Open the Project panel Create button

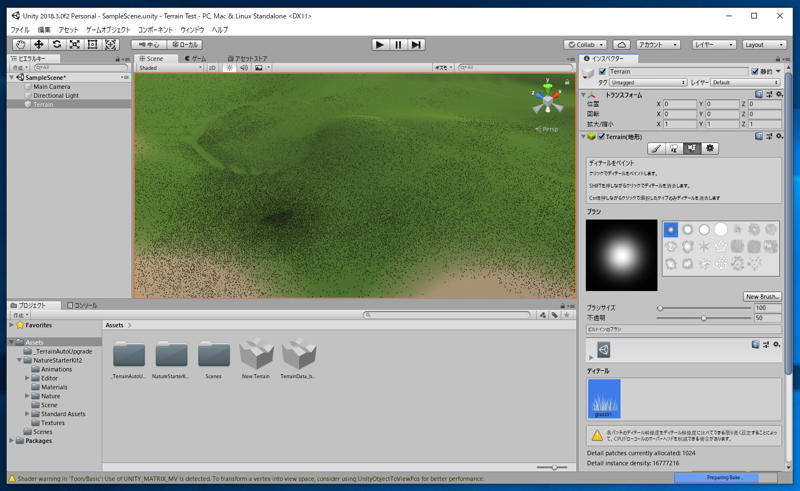(x=20, y=315)
